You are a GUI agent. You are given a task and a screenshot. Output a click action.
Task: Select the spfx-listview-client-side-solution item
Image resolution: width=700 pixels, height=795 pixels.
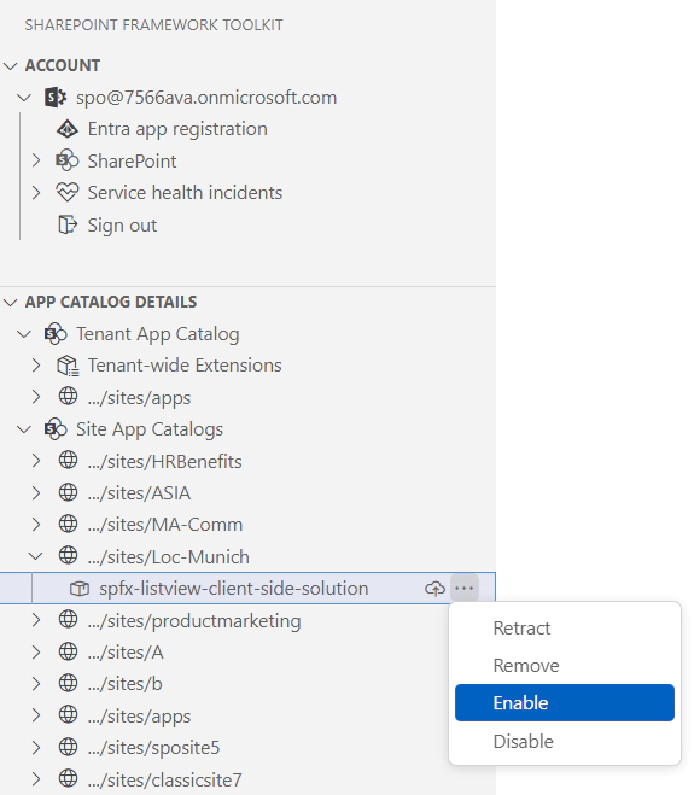(233, 589)
